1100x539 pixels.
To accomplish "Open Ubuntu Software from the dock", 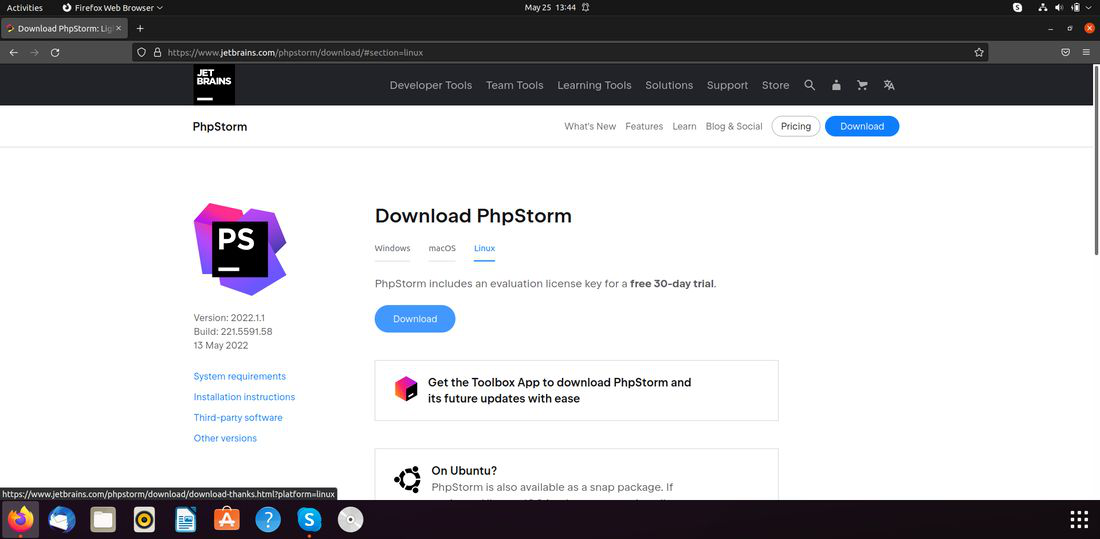I will coord(227,520).
